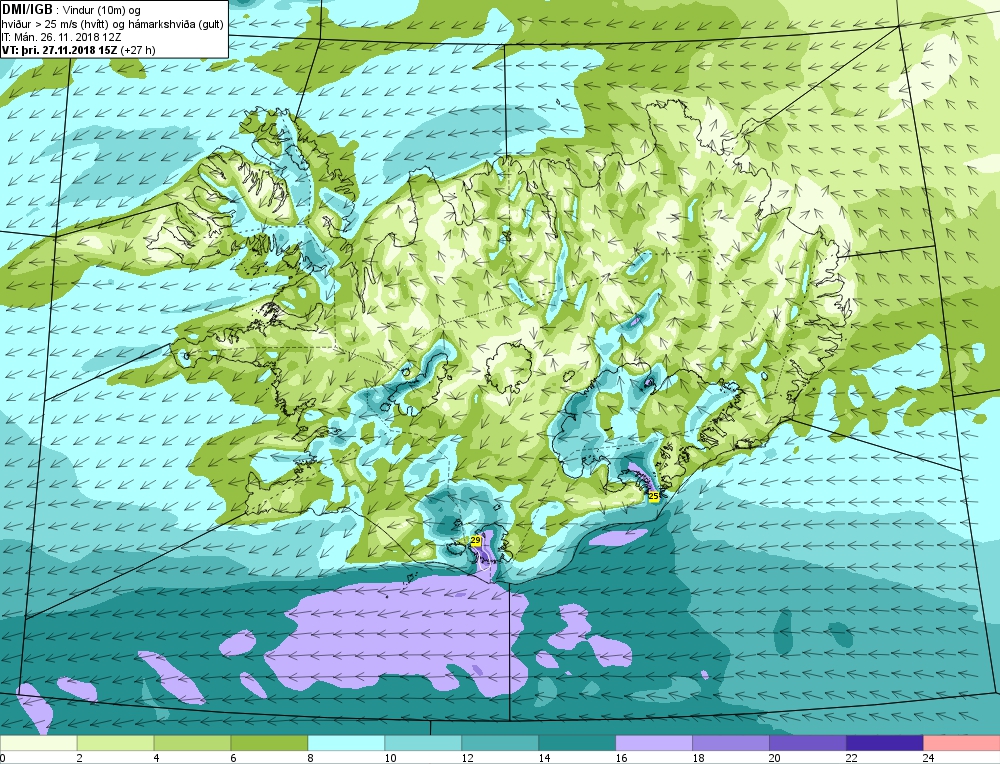The image size is (1000, 764).
Task: Click the 'hviður > 25 m/s (hvítt)' caption line
Action: 55,24
